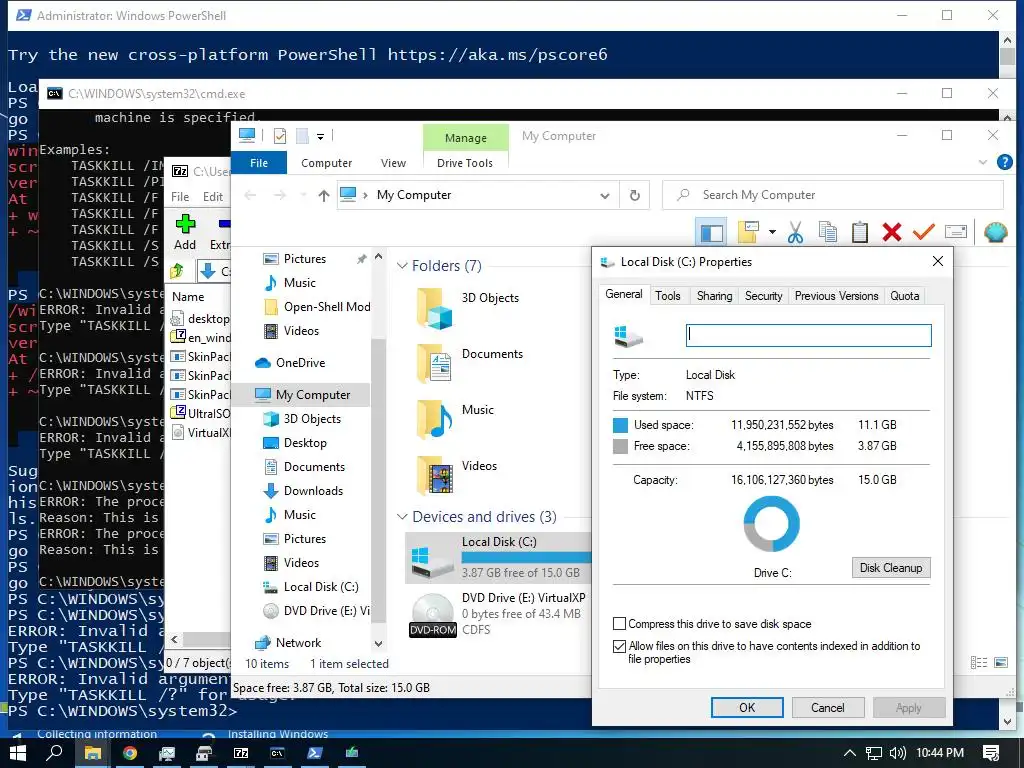This screenshot has height=768, width=1024.
Task: Collapse the Folders (7) group
Action: click(402, 266)
